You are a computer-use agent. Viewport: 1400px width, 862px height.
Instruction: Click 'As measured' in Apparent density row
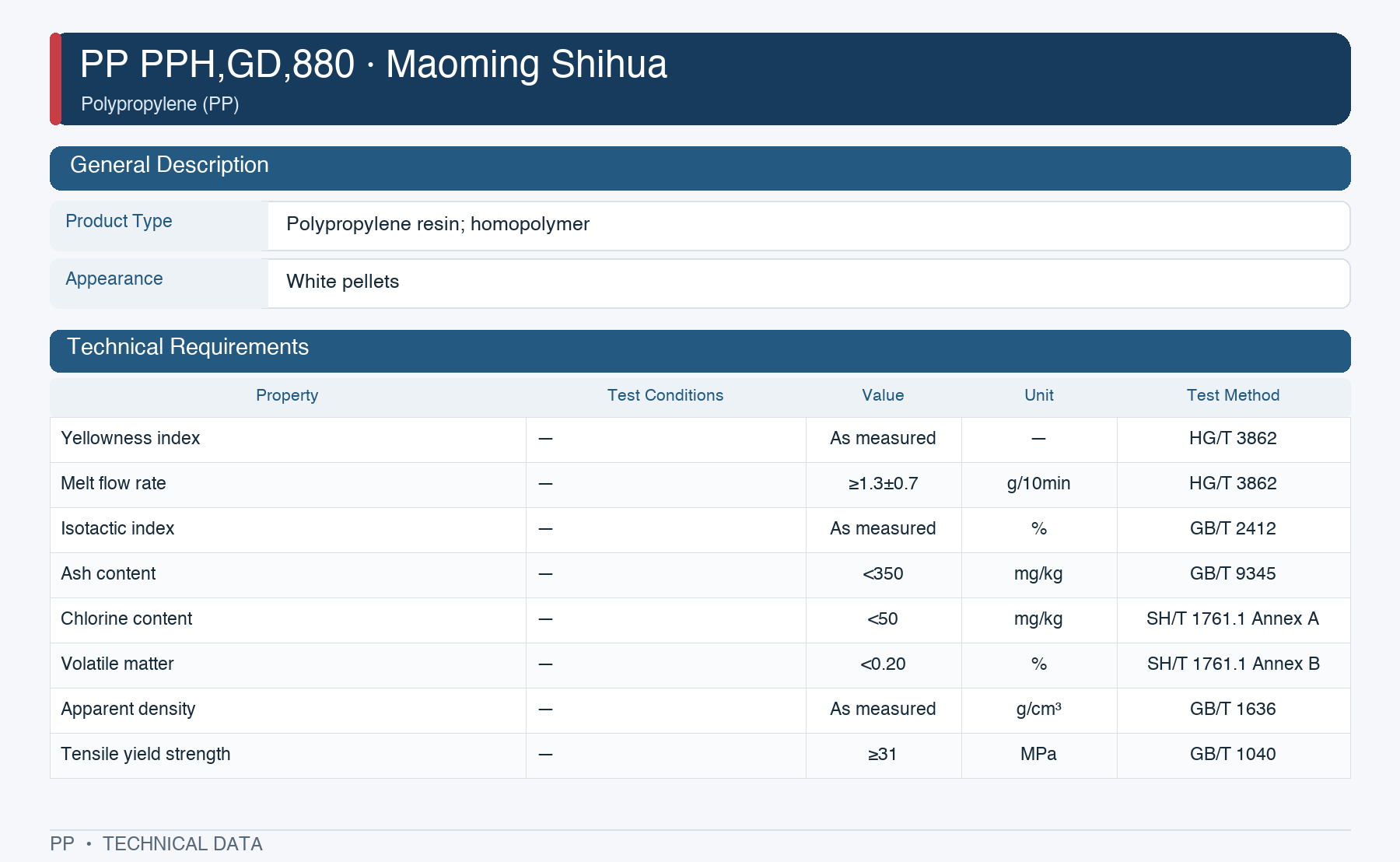883,710
